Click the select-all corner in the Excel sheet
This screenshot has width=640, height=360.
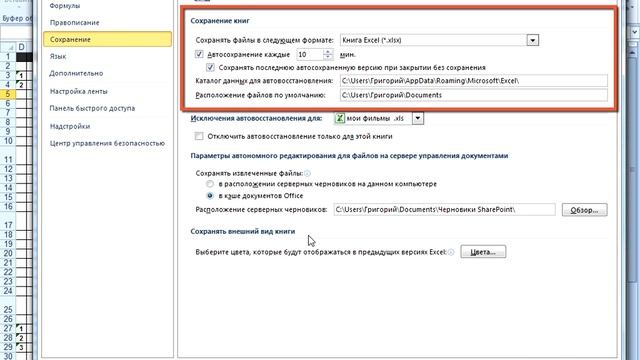point(7,47)
